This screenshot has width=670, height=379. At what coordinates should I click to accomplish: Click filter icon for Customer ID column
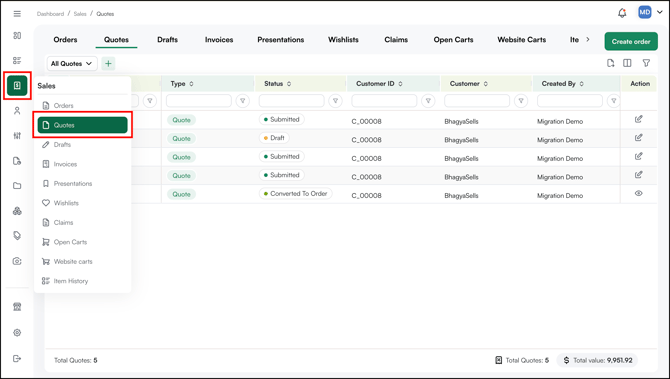[x=428, y=101]
